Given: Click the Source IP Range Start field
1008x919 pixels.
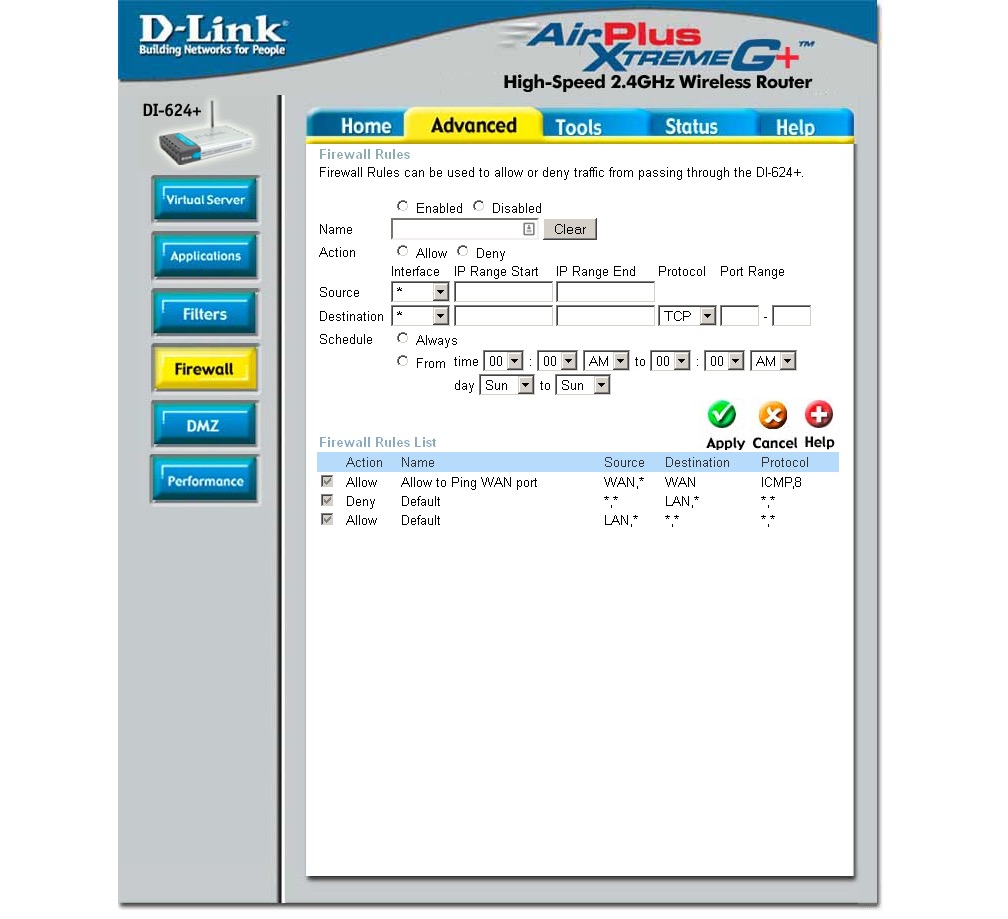Looking at the screenshot, I should pyautogui.click(x=503, y=292).
